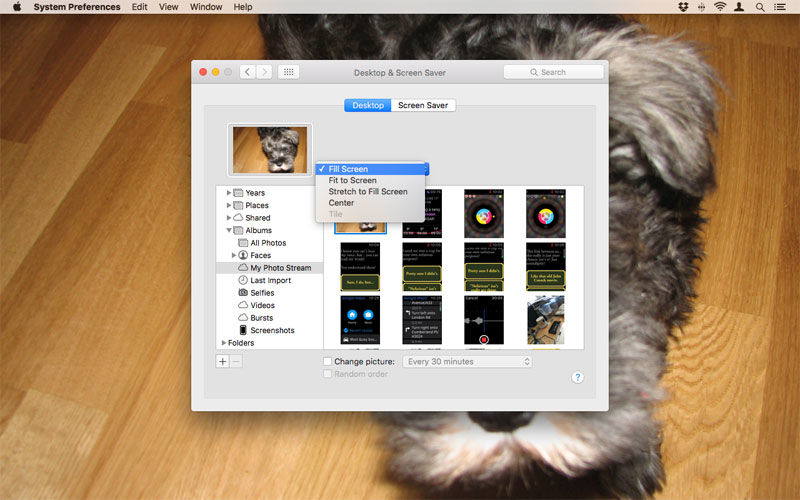
Task: Add a folder with the plus button
Action: 222,361
